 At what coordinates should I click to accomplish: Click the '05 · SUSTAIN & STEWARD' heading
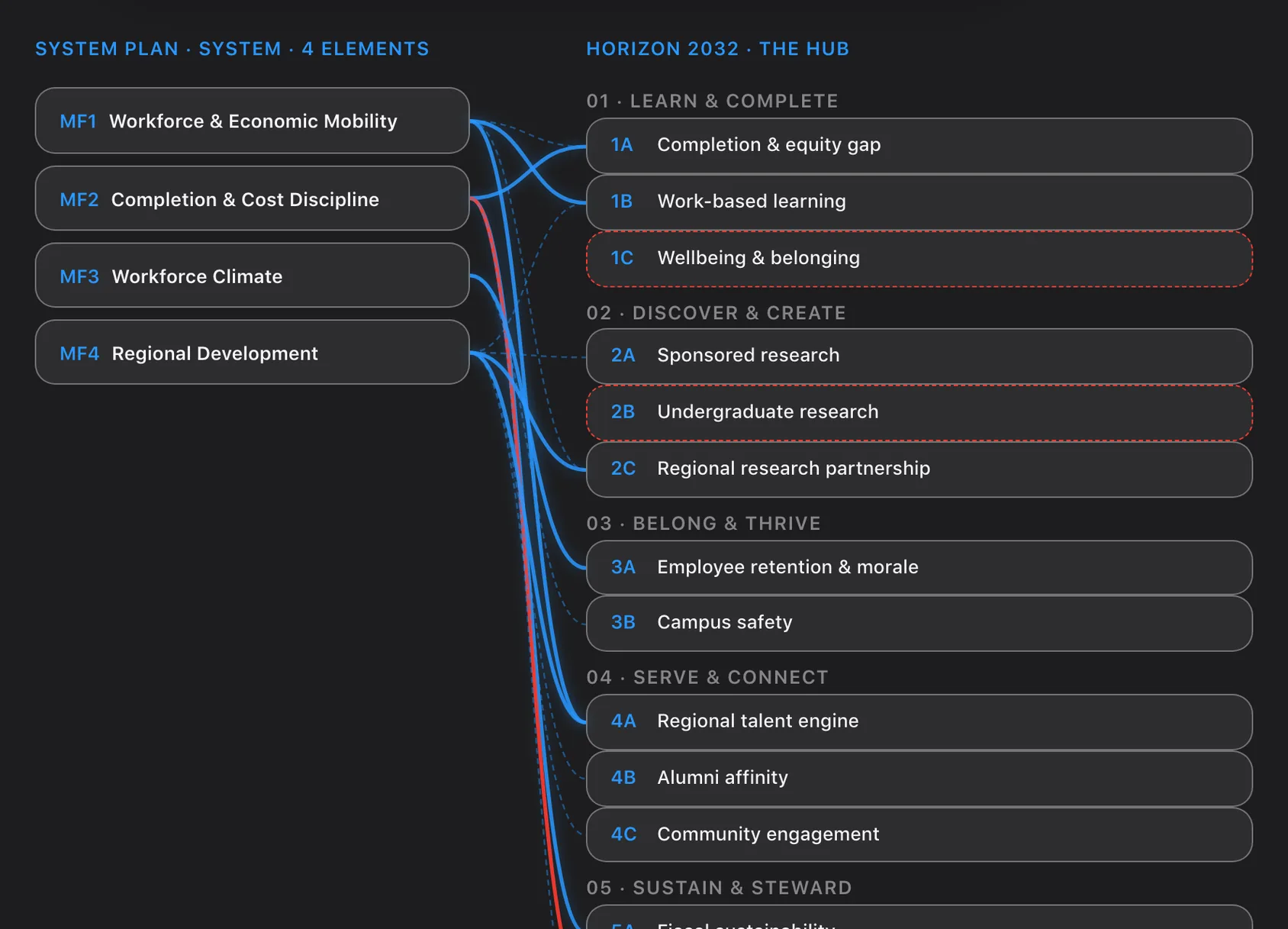(x=719, y=888)
